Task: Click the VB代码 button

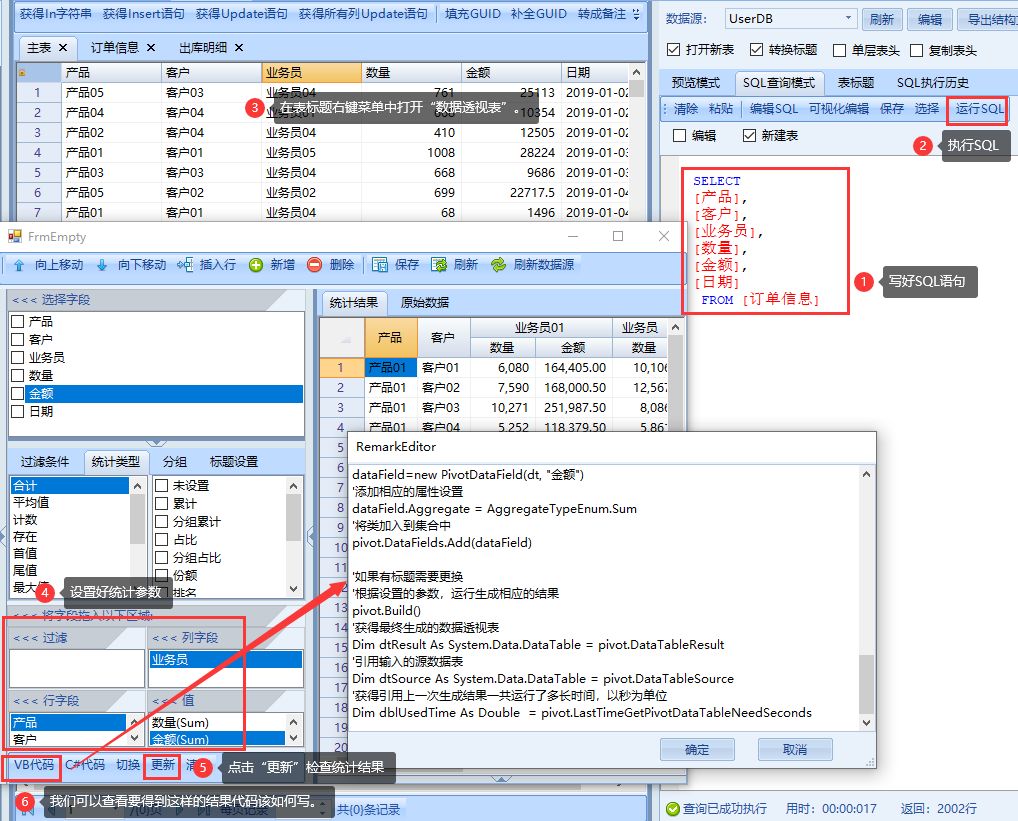Action: 34,765
